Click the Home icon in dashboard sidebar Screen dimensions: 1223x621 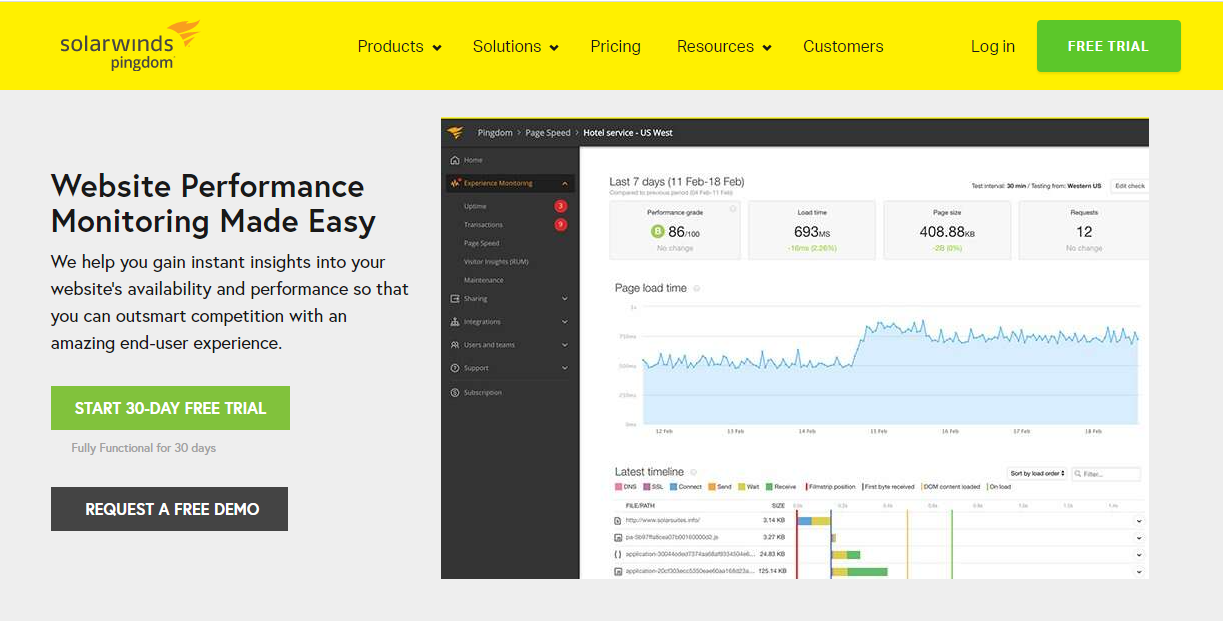tap(455, 160)
